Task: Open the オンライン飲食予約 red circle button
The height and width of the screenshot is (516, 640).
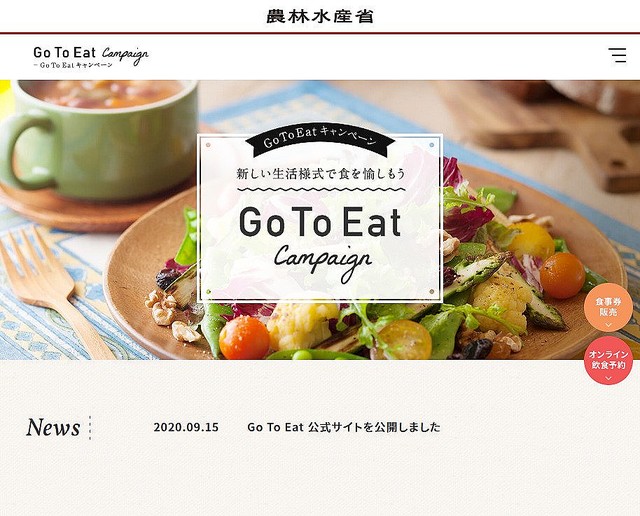Action: pos(608,360)
